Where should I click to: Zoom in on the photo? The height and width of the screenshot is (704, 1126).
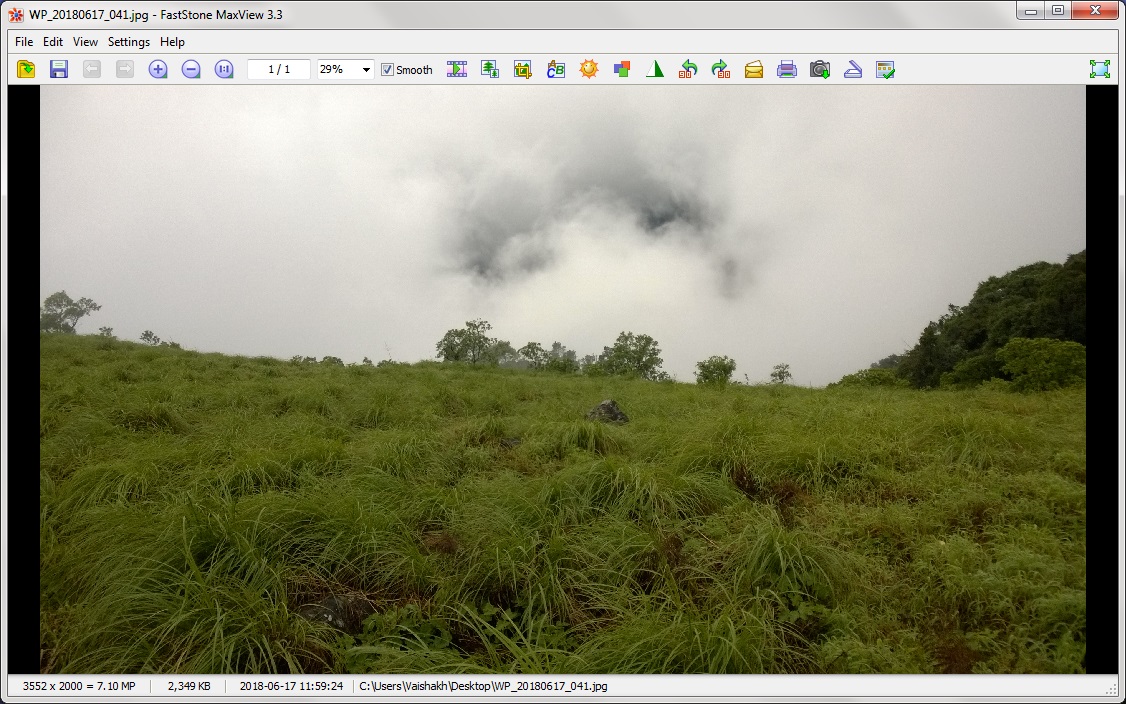point(157,69)
